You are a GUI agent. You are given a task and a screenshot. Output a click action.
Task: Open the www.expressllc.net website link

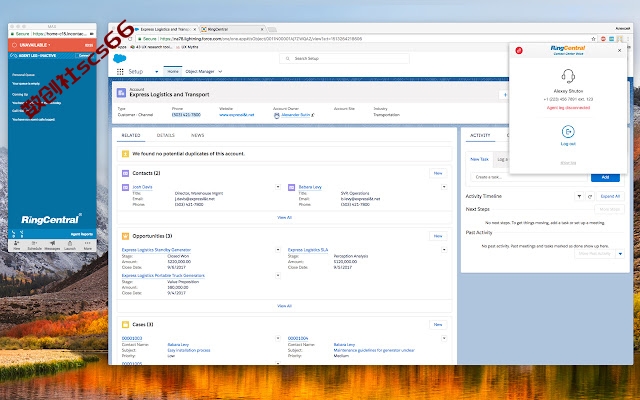tap(237, 115)
